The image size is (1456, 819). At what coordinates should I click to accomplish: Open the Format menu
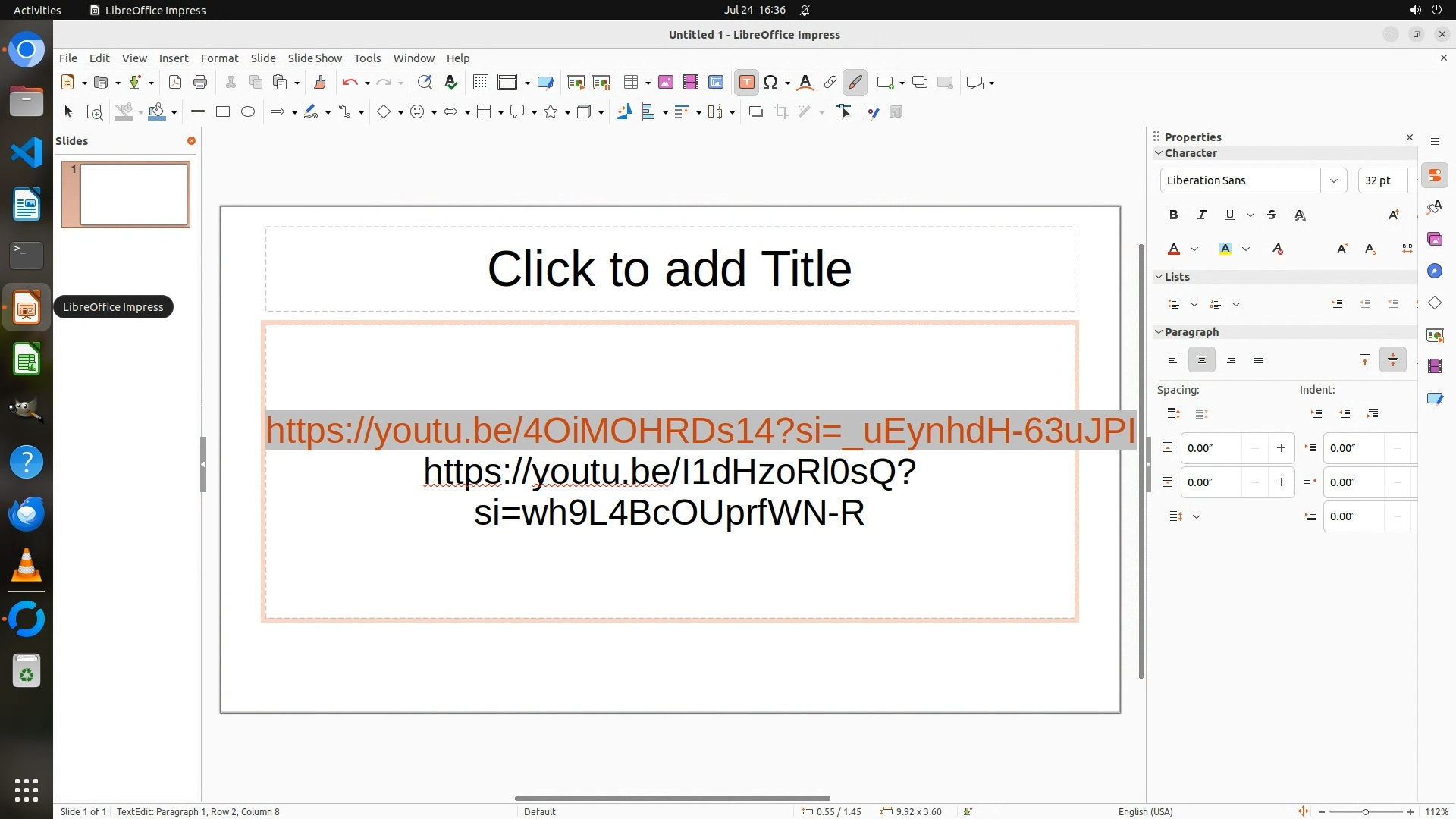click(x=219, y=58)
